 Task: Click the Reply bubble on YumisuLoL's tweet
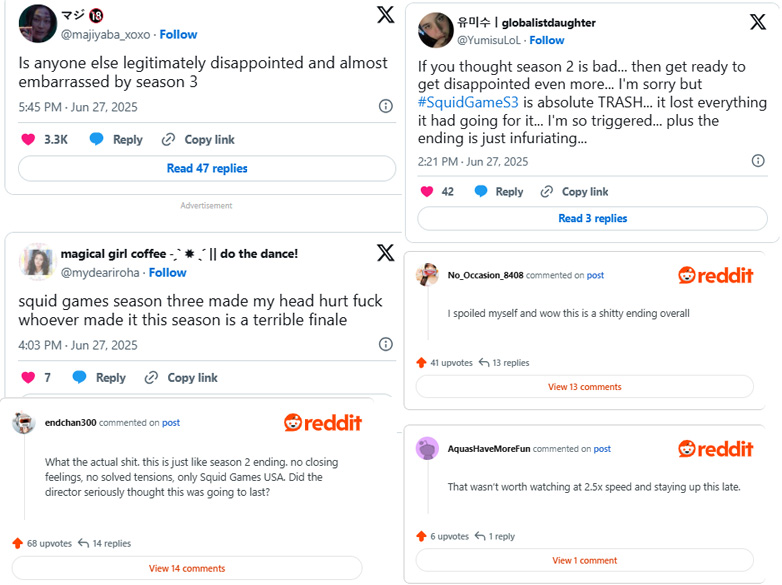pyautogui.click(x=484, y=192)
